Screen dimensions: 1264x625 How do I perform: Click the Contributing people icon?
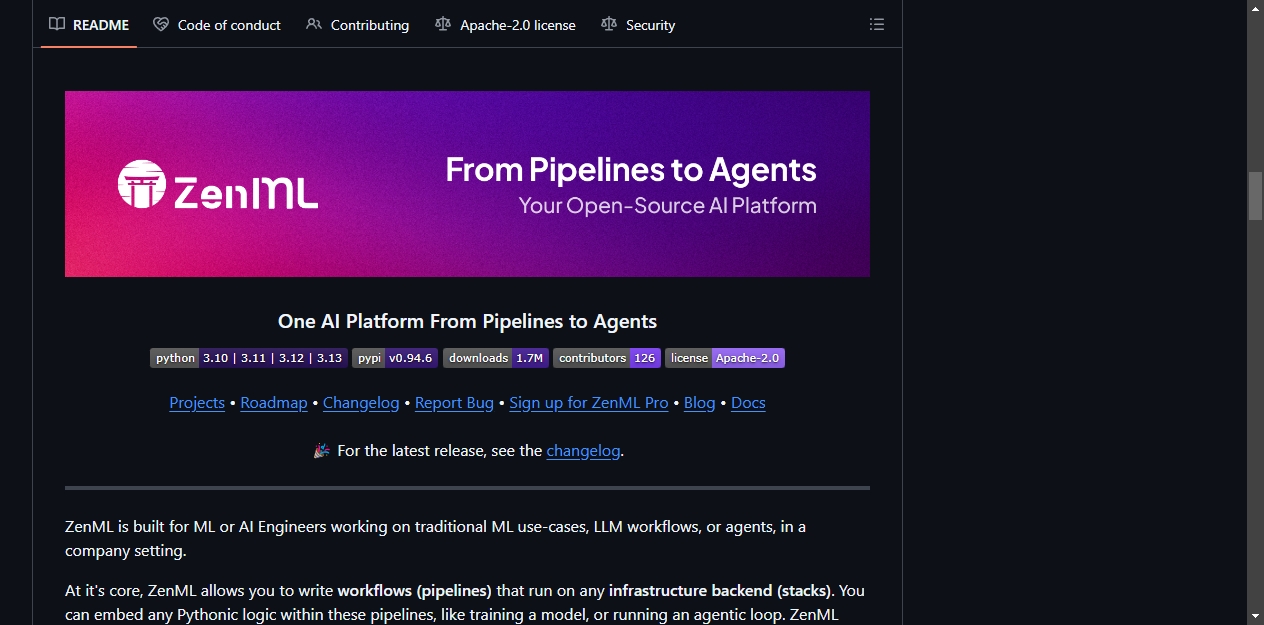pyautogui.click(x=314, y=25)
